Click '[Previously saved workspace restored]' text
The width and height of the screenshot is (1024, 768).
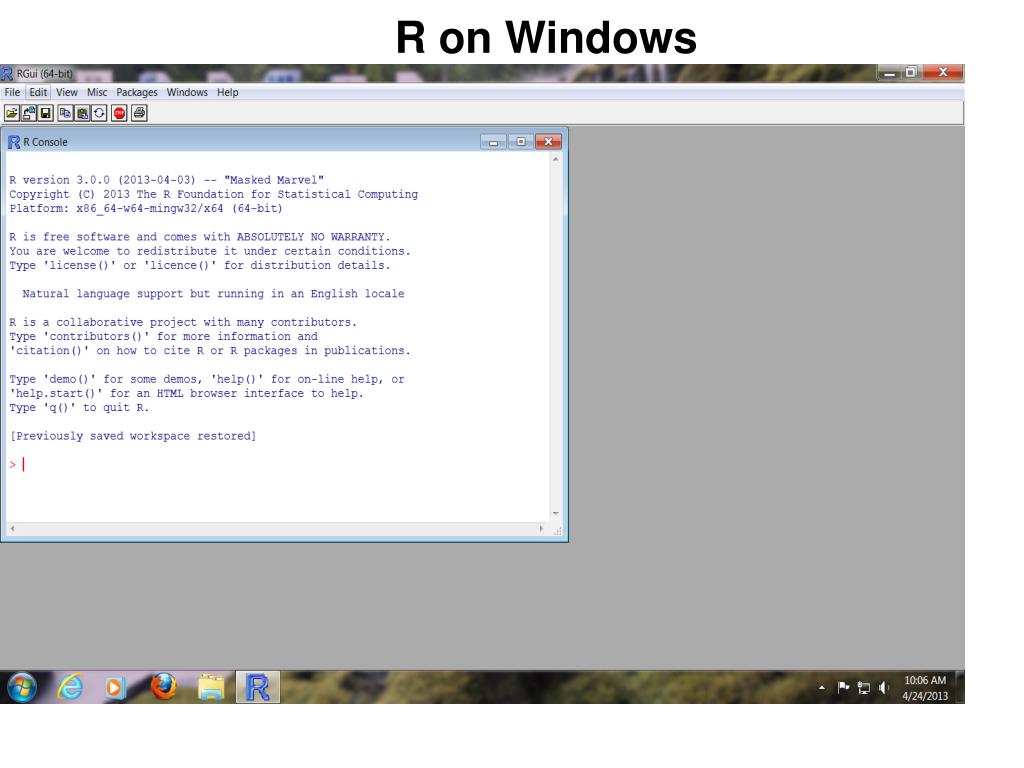(133, 436)
